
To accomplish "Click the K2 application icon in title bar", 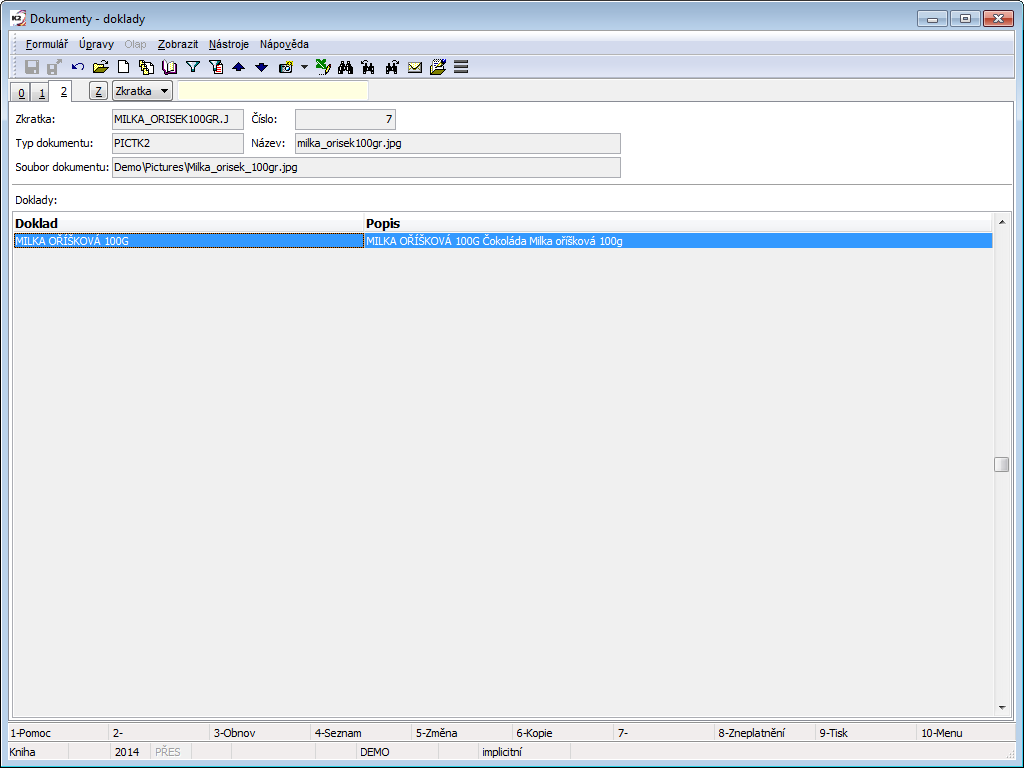I will coord(18,18).
